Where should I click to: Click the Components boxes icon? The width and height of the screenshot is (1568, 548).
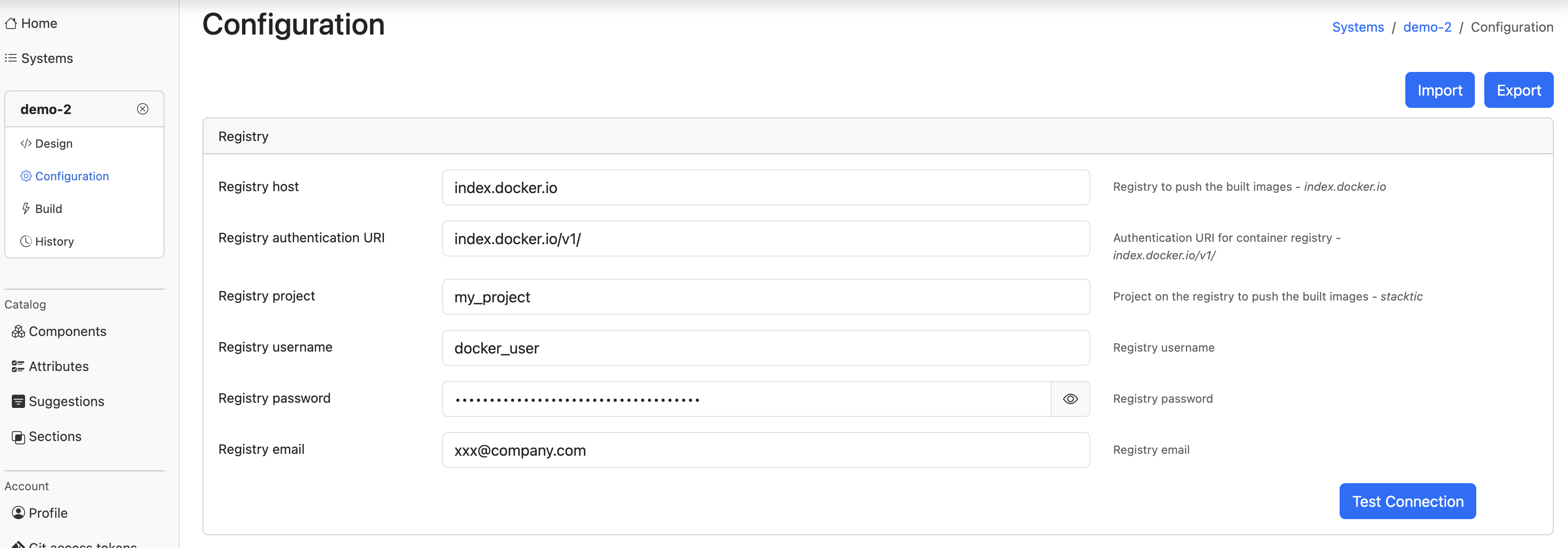coord(18,331)
